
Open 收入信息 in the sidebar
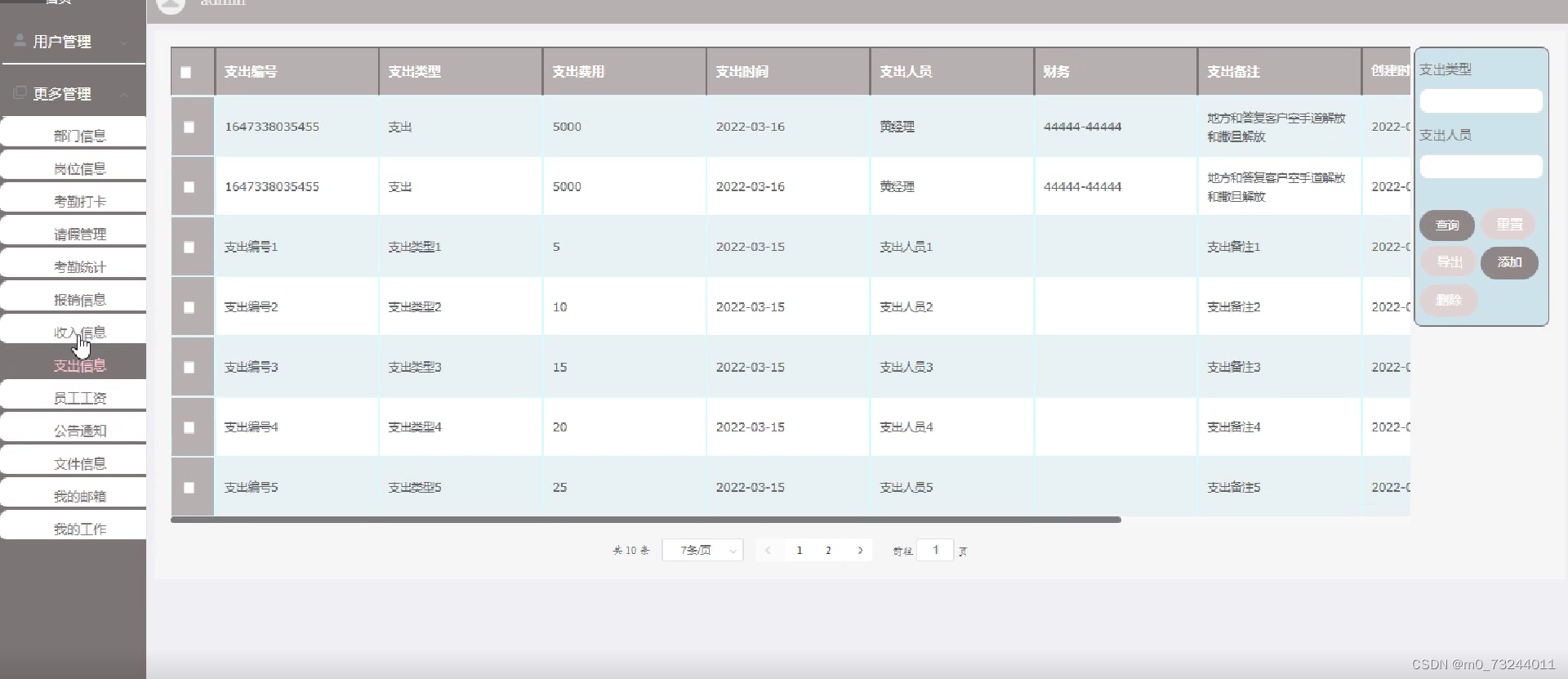[73, 329]
